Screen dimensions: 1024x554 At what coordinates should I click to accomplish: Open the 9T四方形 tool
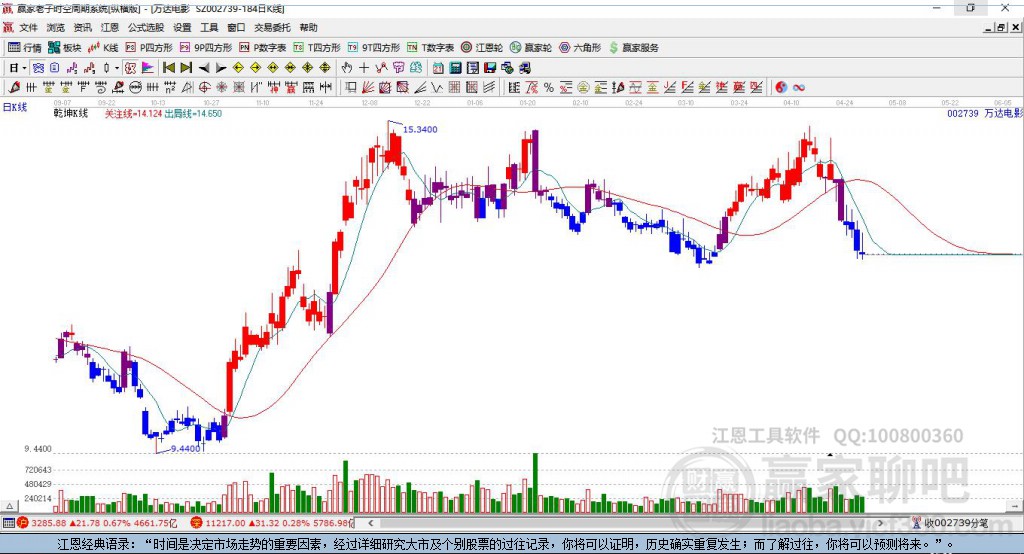374,48
